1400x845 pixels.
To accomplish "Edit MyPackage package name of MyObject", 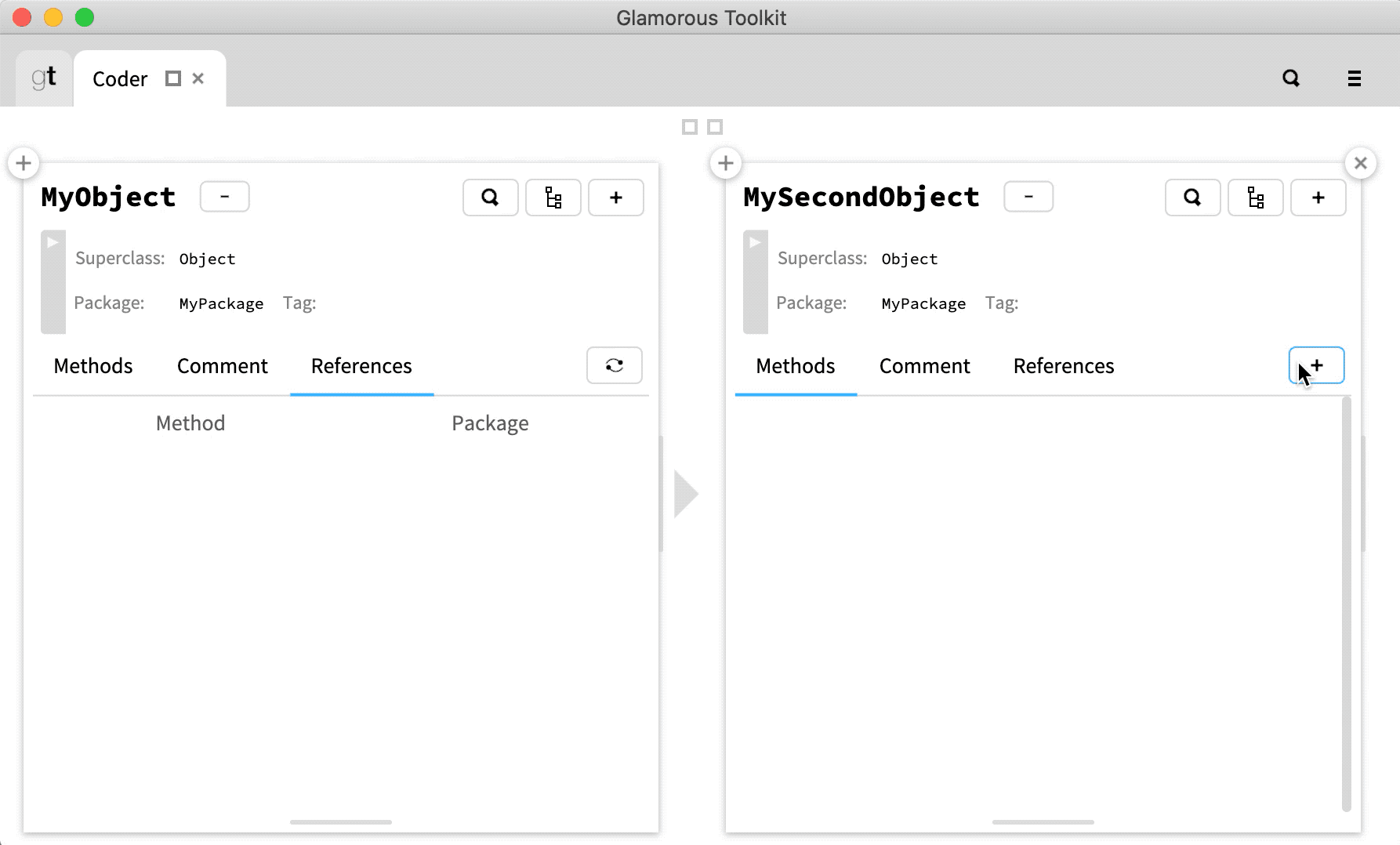I will [221, 304].
